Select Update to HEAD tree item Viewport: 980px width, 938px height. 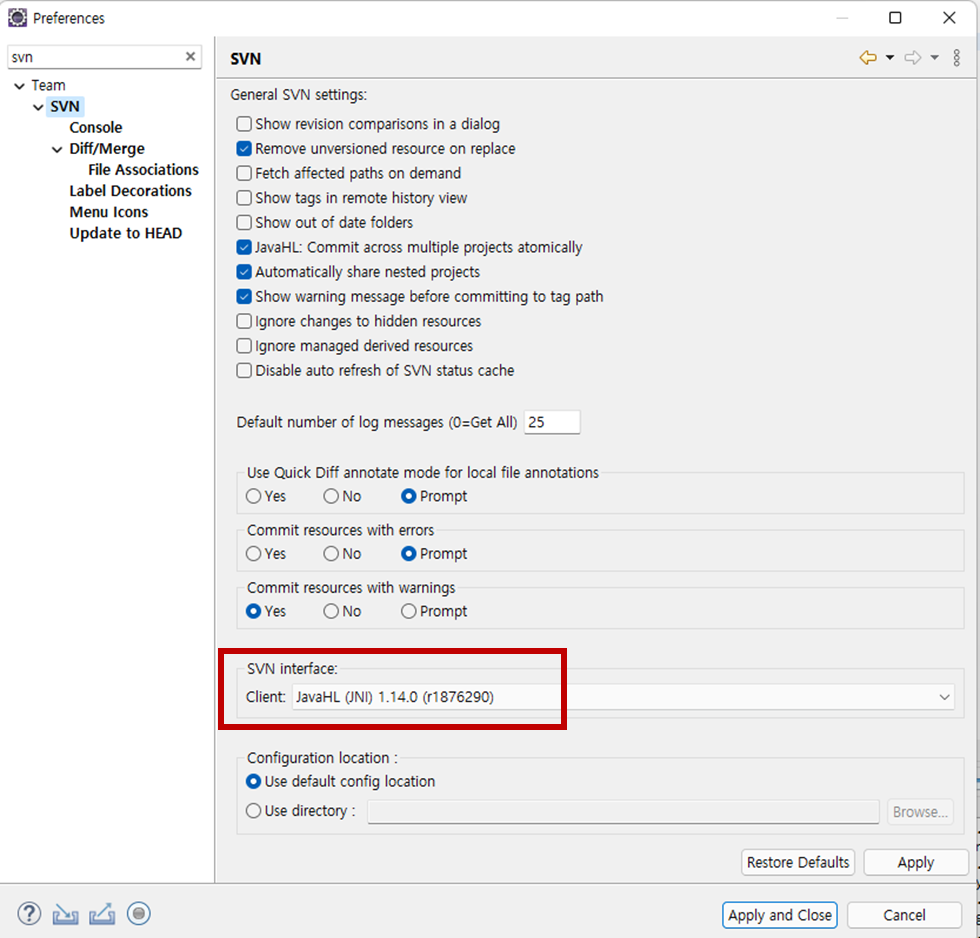(x=126, y=234)
